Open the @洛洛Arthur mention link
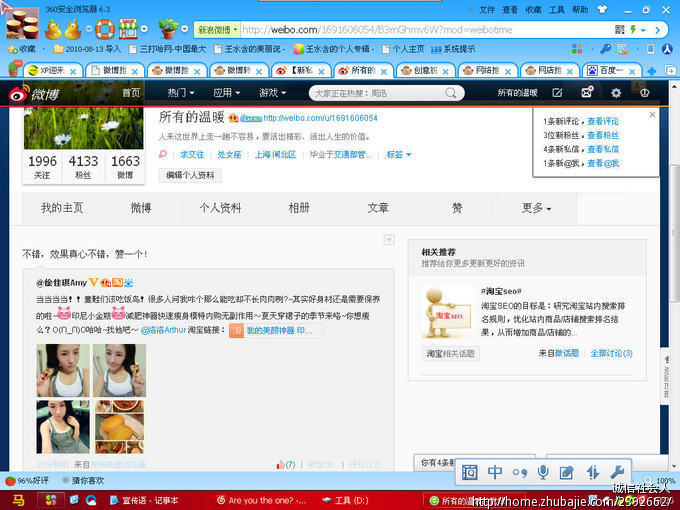The image size is (680, 510). tap(163, 330)
